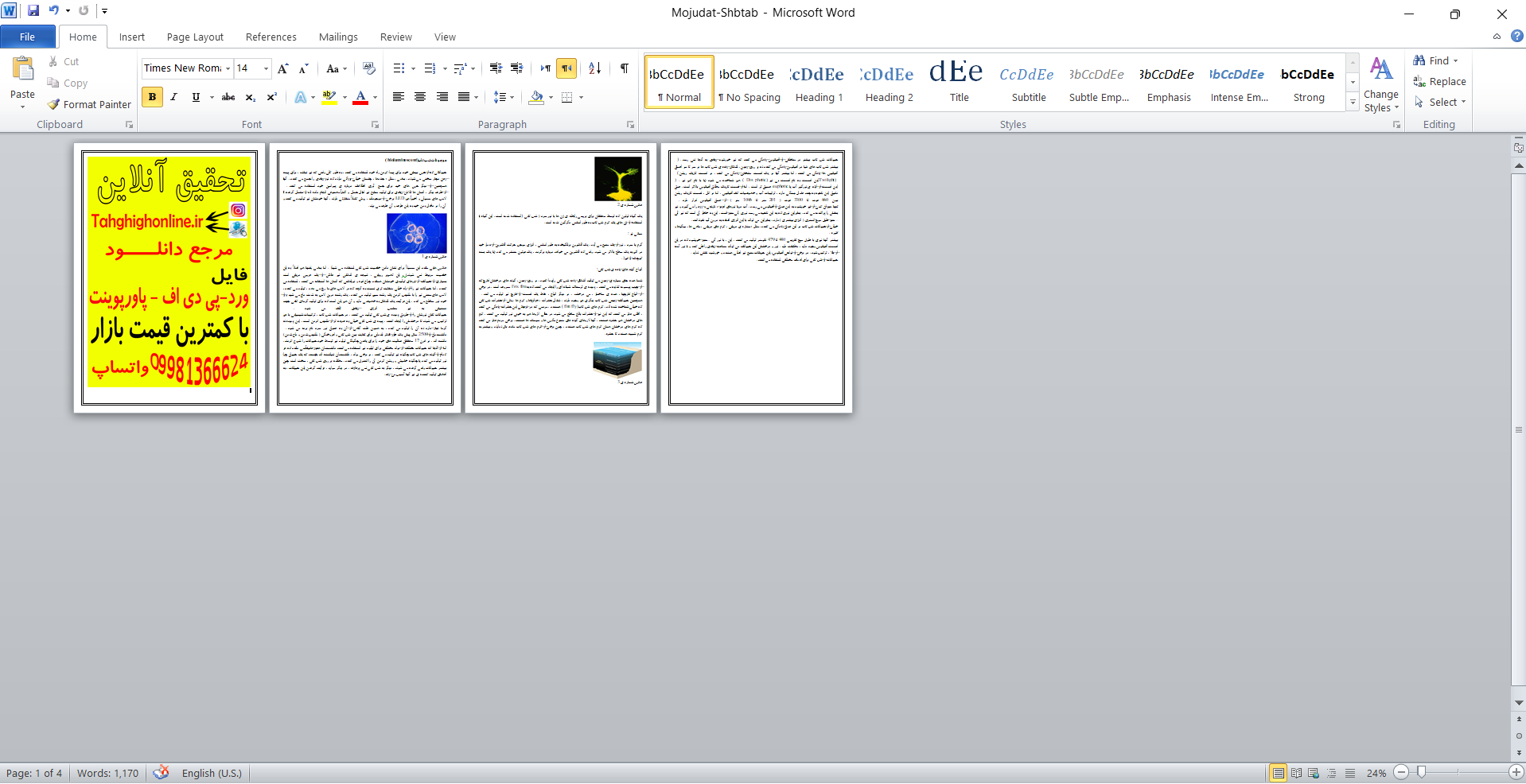Click the Save icon in quick access
Screen dimensions: 1526x784
point(33,11)
